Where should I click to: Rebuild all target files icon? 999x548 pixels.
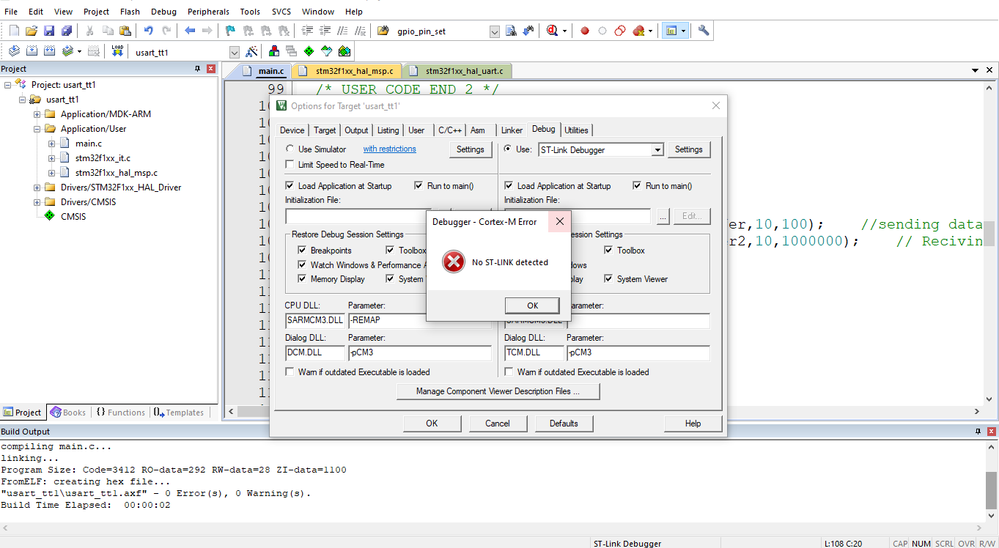(x=49, y=52)
